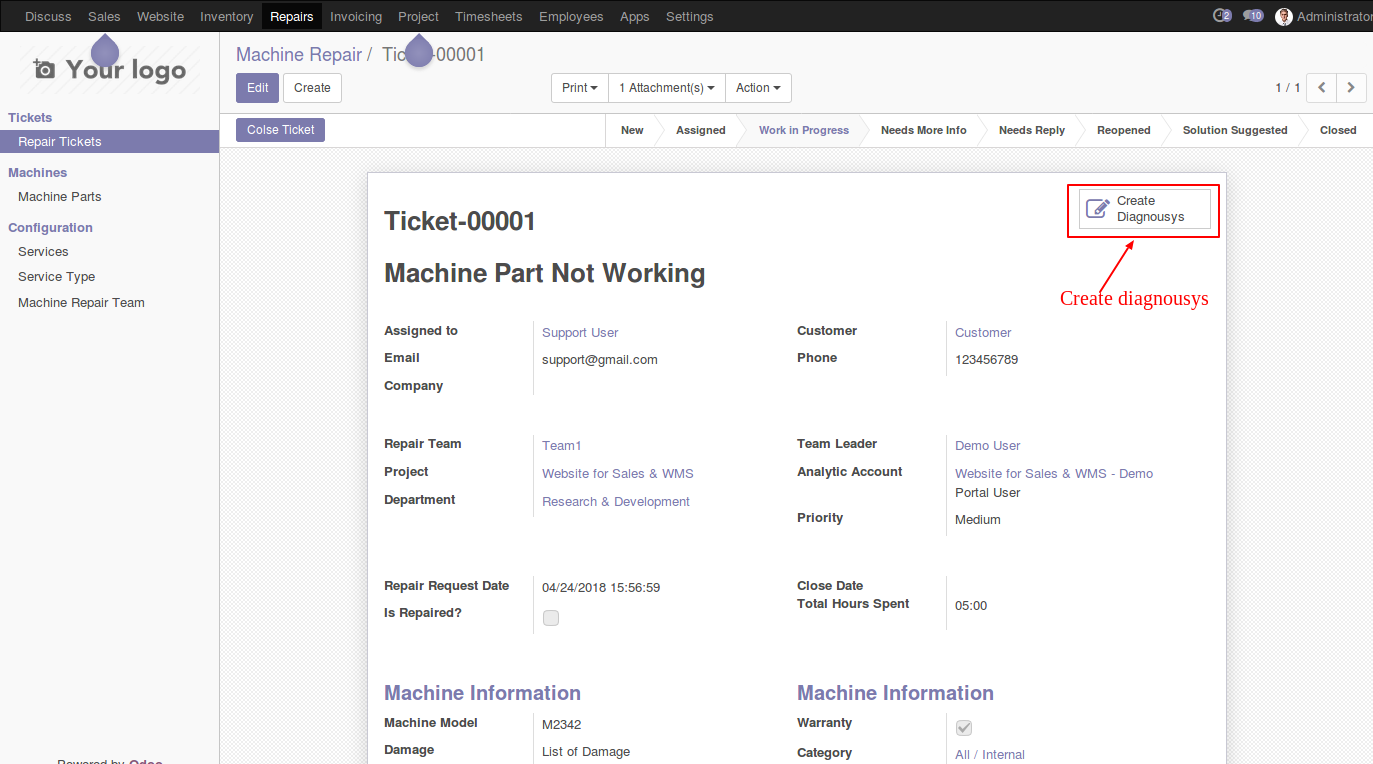Image resolution: width=1373 pixels, height=764 pixels.
Task: Go to previous record with left arrow
Action: pos(1322,88)
